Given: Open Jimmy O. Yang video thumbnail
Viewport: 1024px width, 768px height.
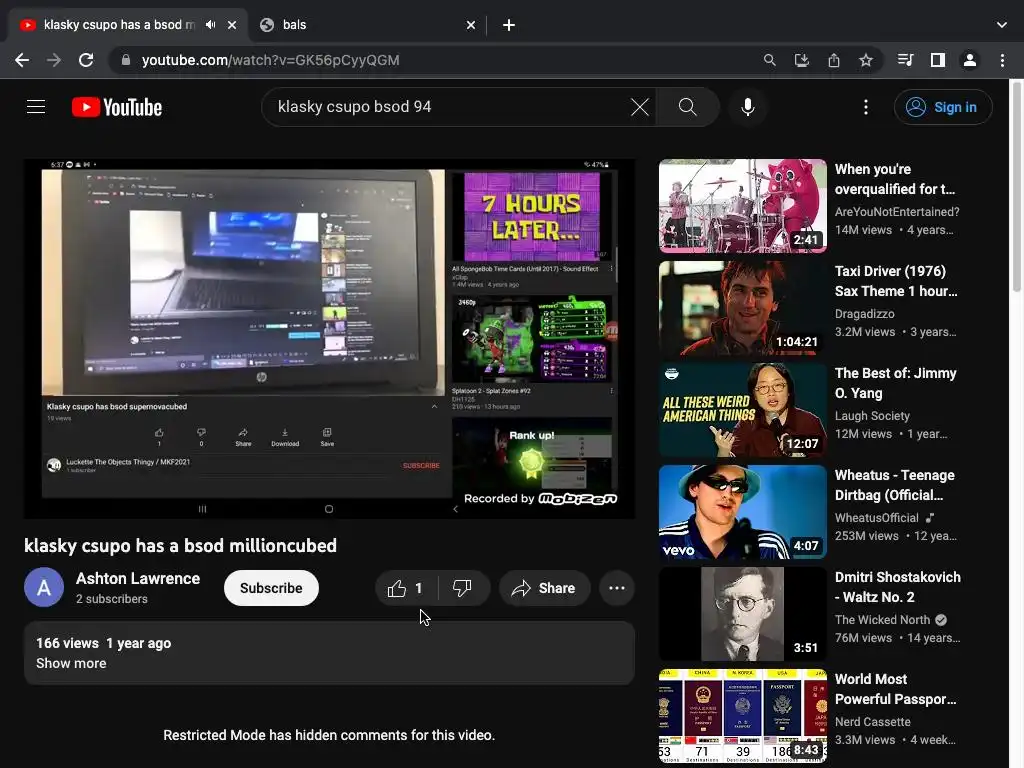Looking at the screenshot, I should pyautogui.click(x=743, y=409).
